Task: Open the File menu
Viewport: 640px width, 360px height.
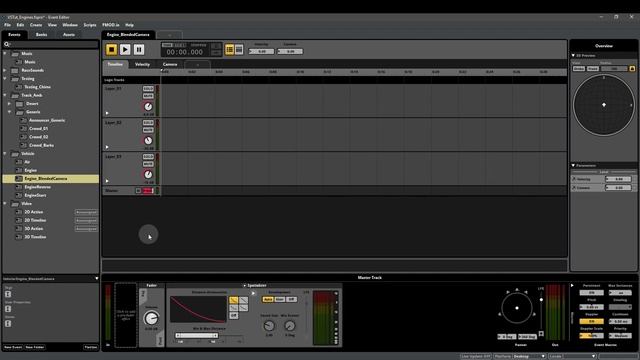Action: 7,25
